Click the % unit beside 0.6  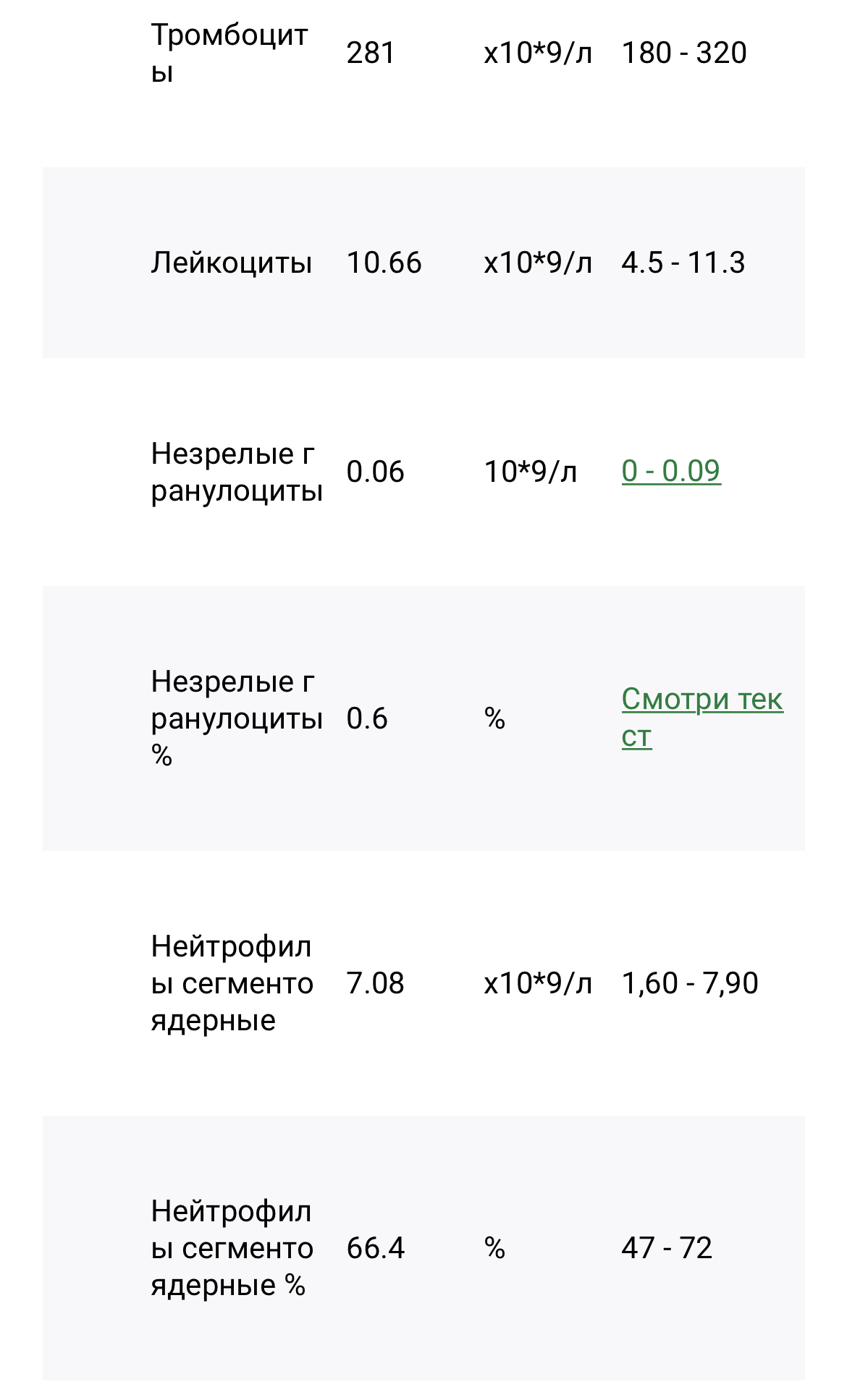pyautogui.click(x=494, y=718)
